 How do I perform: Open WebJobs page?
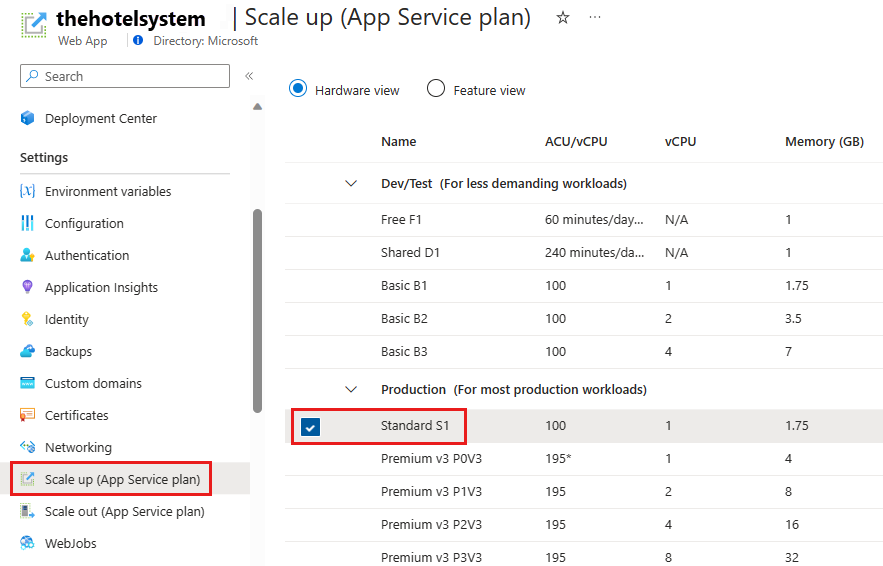click(x=70, y=543)
